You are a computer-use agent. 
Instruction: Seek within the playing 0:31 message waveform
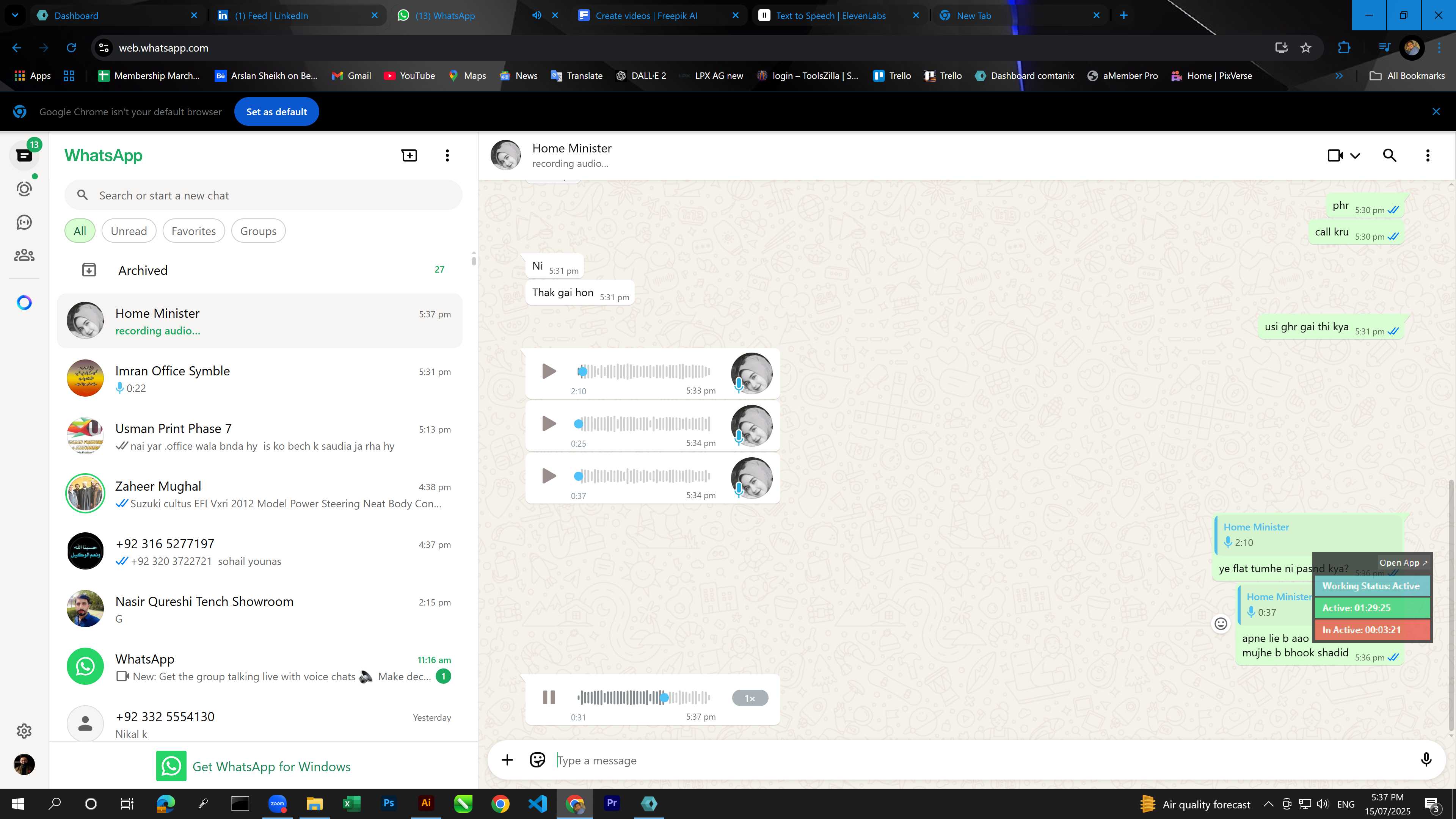pos(643,698)
